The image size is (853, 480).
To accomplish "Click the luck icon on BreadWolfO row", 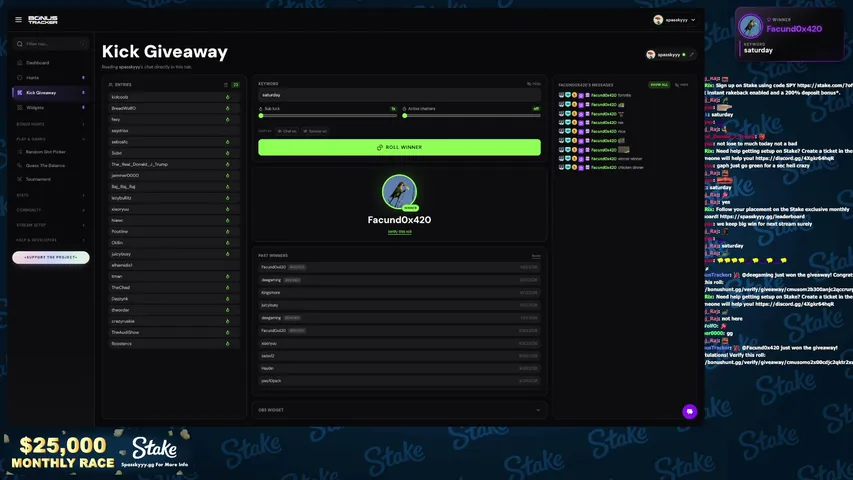I will coord(228,108).
